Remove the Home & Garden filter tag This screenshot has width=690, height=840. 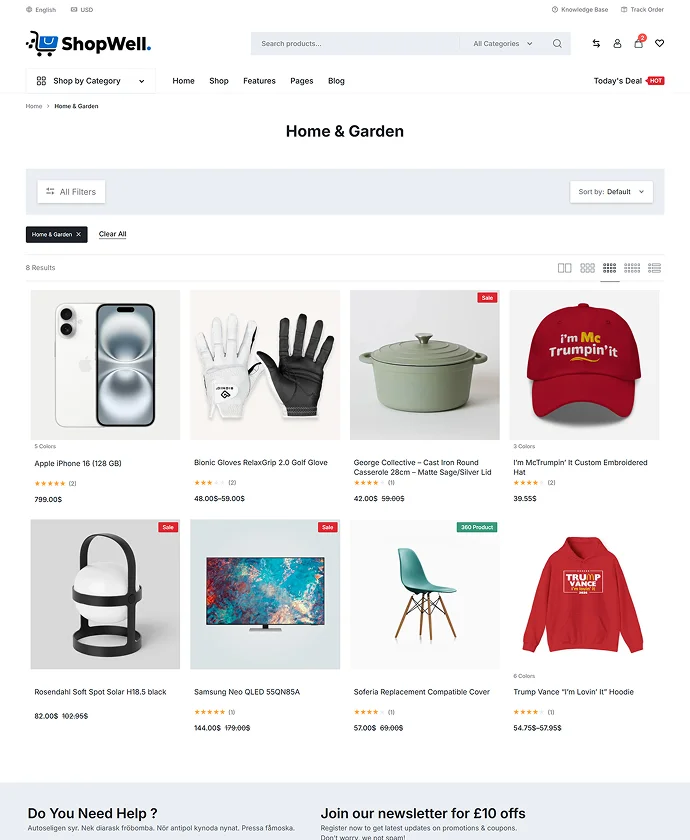pos(79,234)
